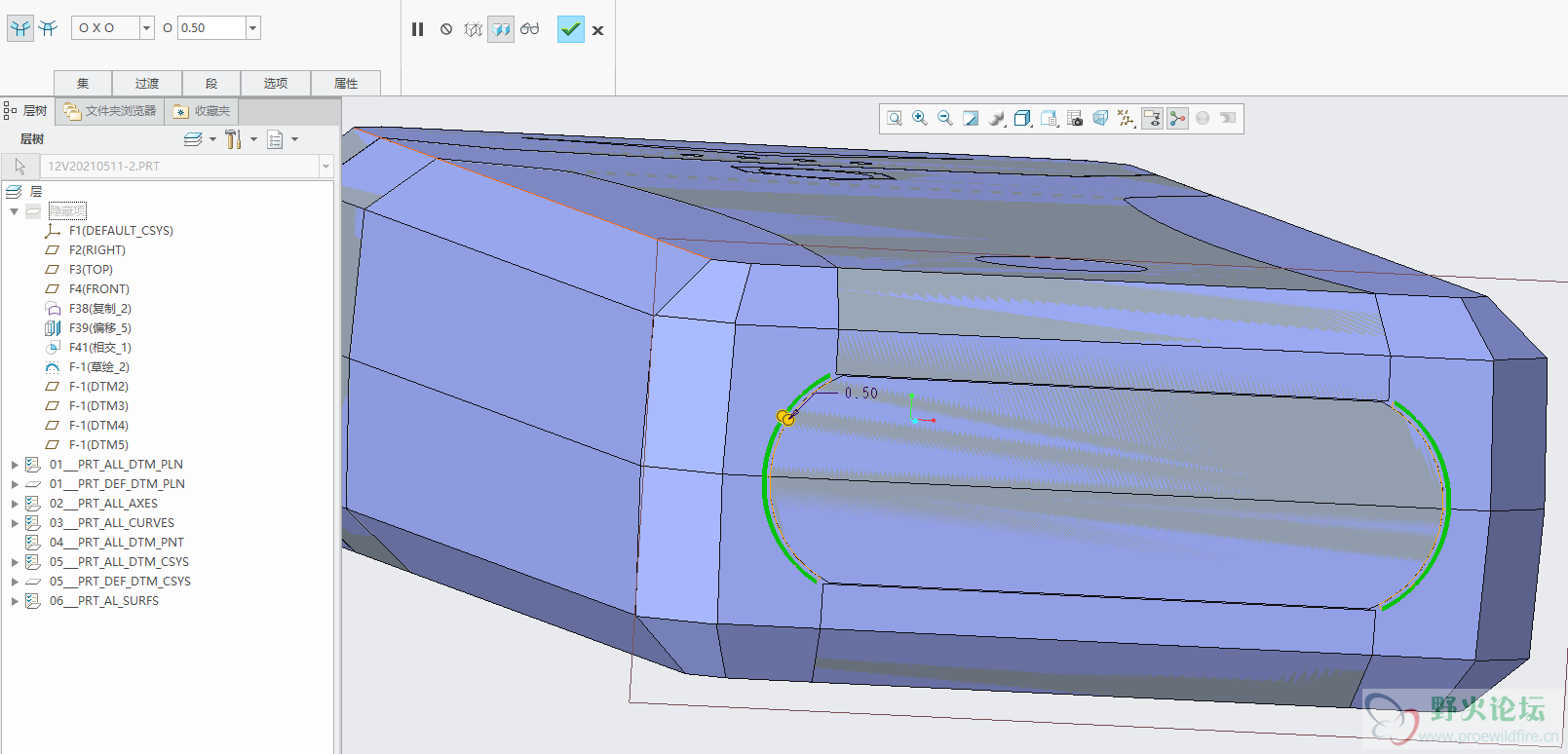
Task: Open the shading display style icon
Action: [997, 119]
